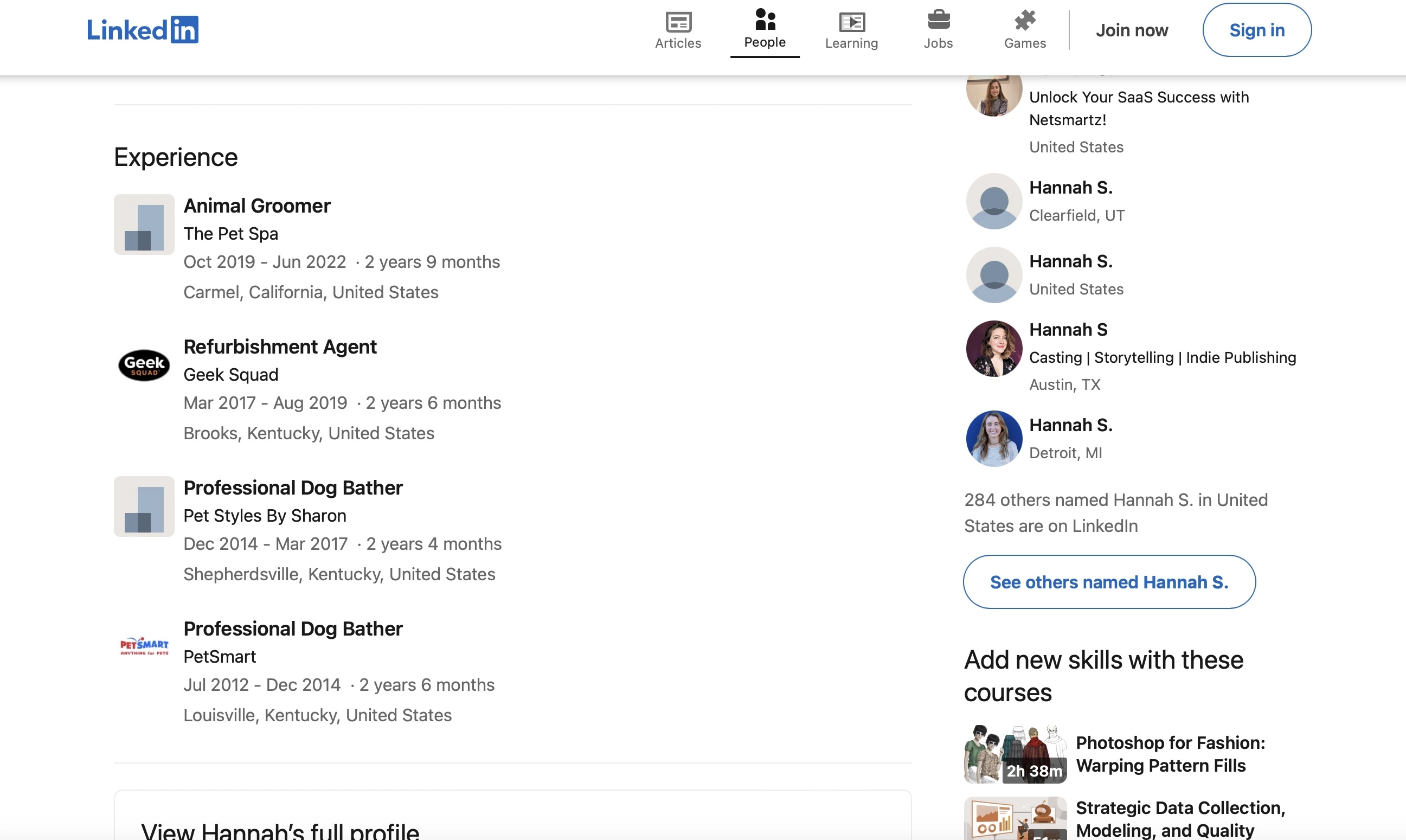Click See others named Hannah S. button
Viewport: 1406px width, 840px height.
(x=1109, y=582)
